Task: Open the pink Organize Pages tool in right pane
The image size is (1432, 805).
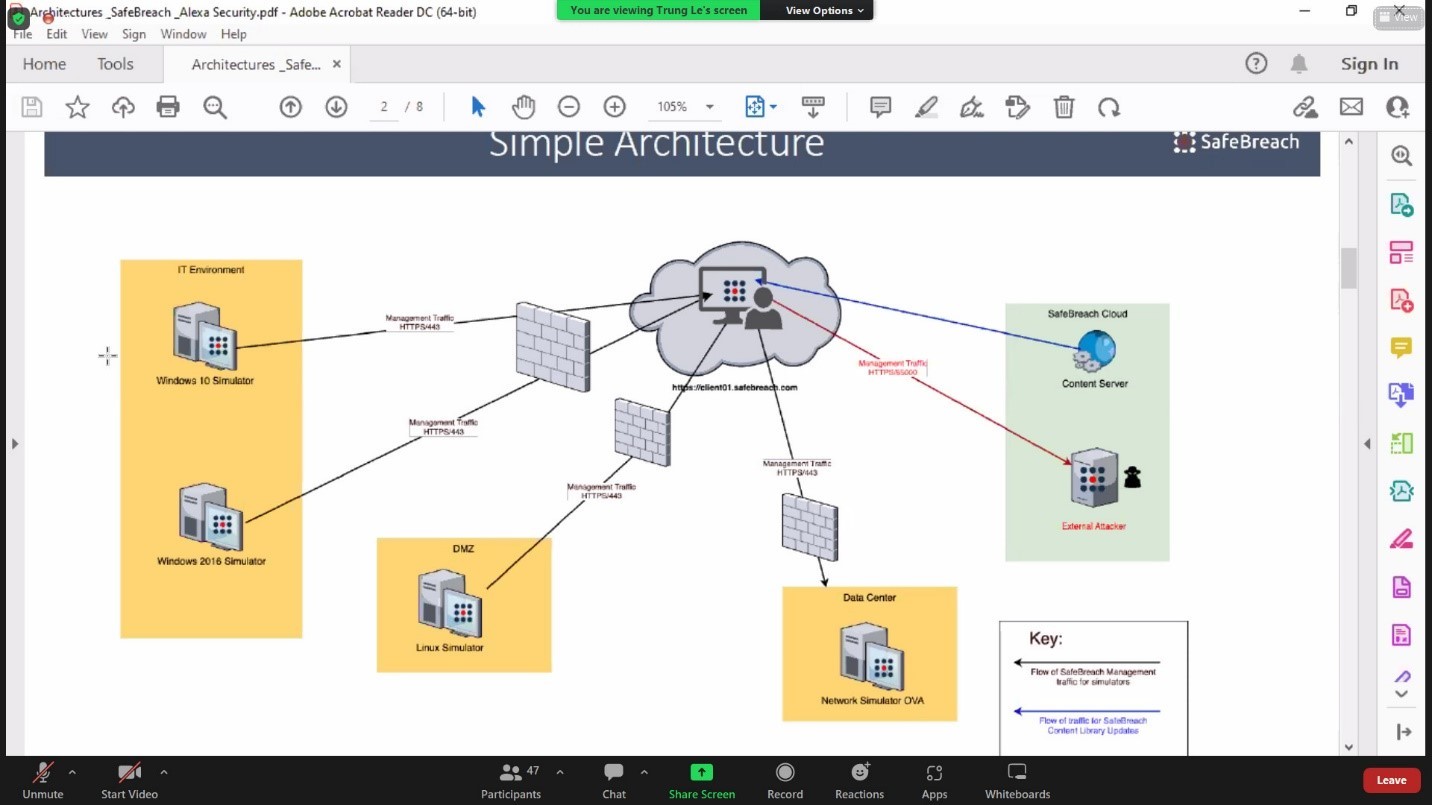Action: tap(1401, 252)
